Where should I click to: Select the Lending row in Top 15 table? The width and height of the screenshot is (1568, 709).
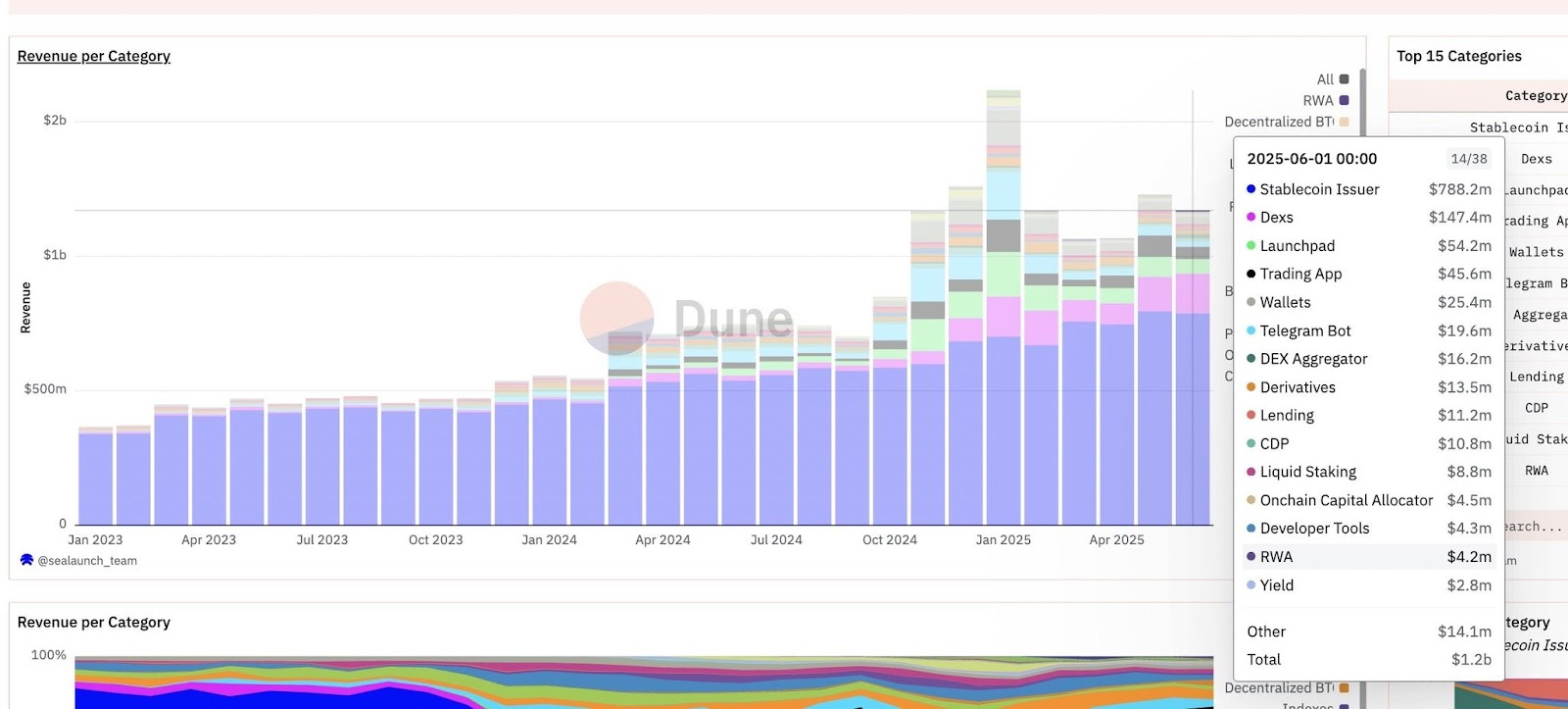1536,377
